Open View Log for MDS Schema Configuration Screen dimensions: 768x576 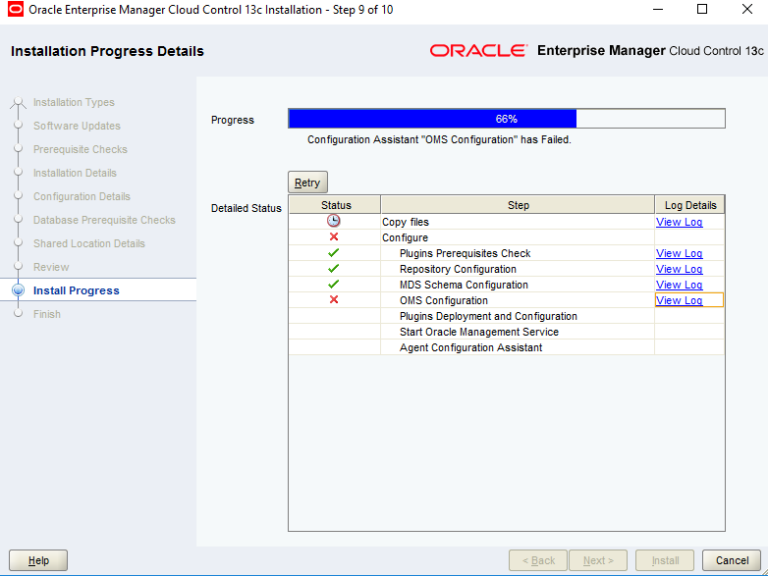[679, 285]
